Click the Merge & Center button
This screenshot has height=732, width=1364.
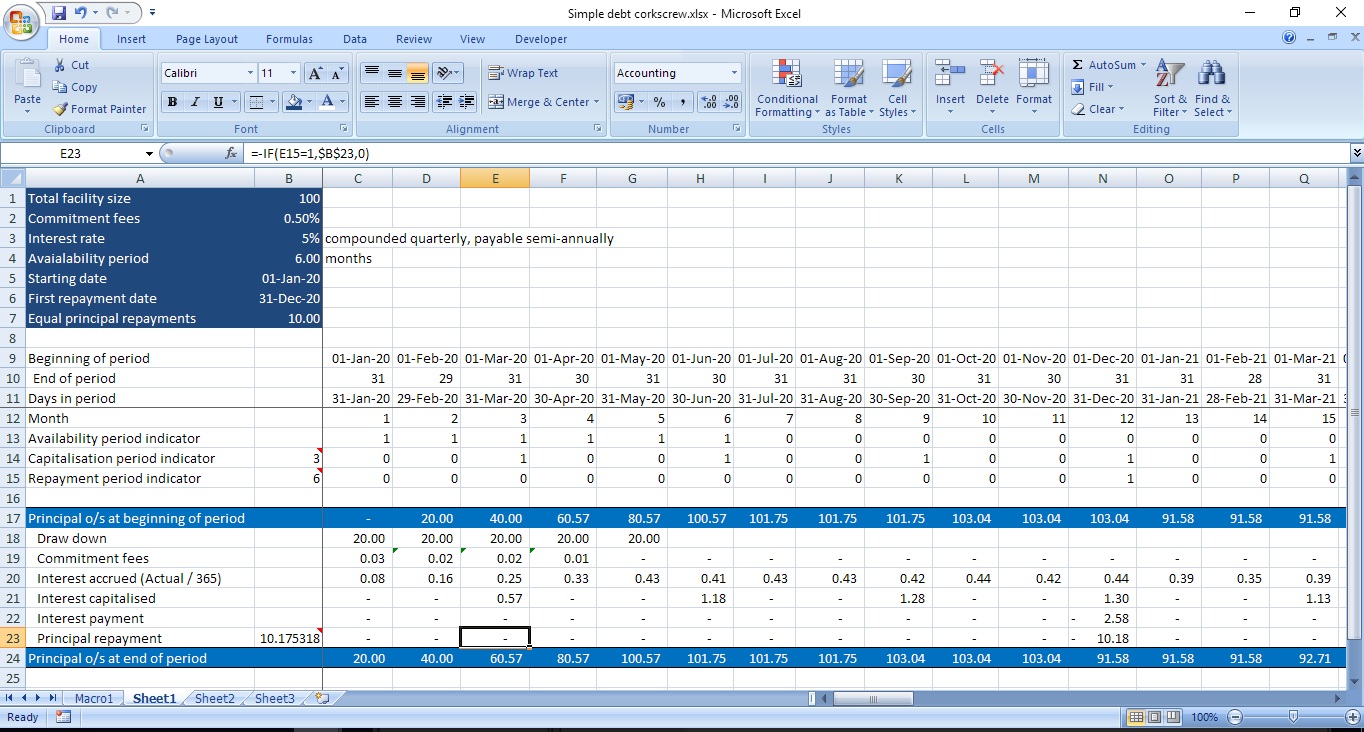pyautogui.click(x=540, y=102)
